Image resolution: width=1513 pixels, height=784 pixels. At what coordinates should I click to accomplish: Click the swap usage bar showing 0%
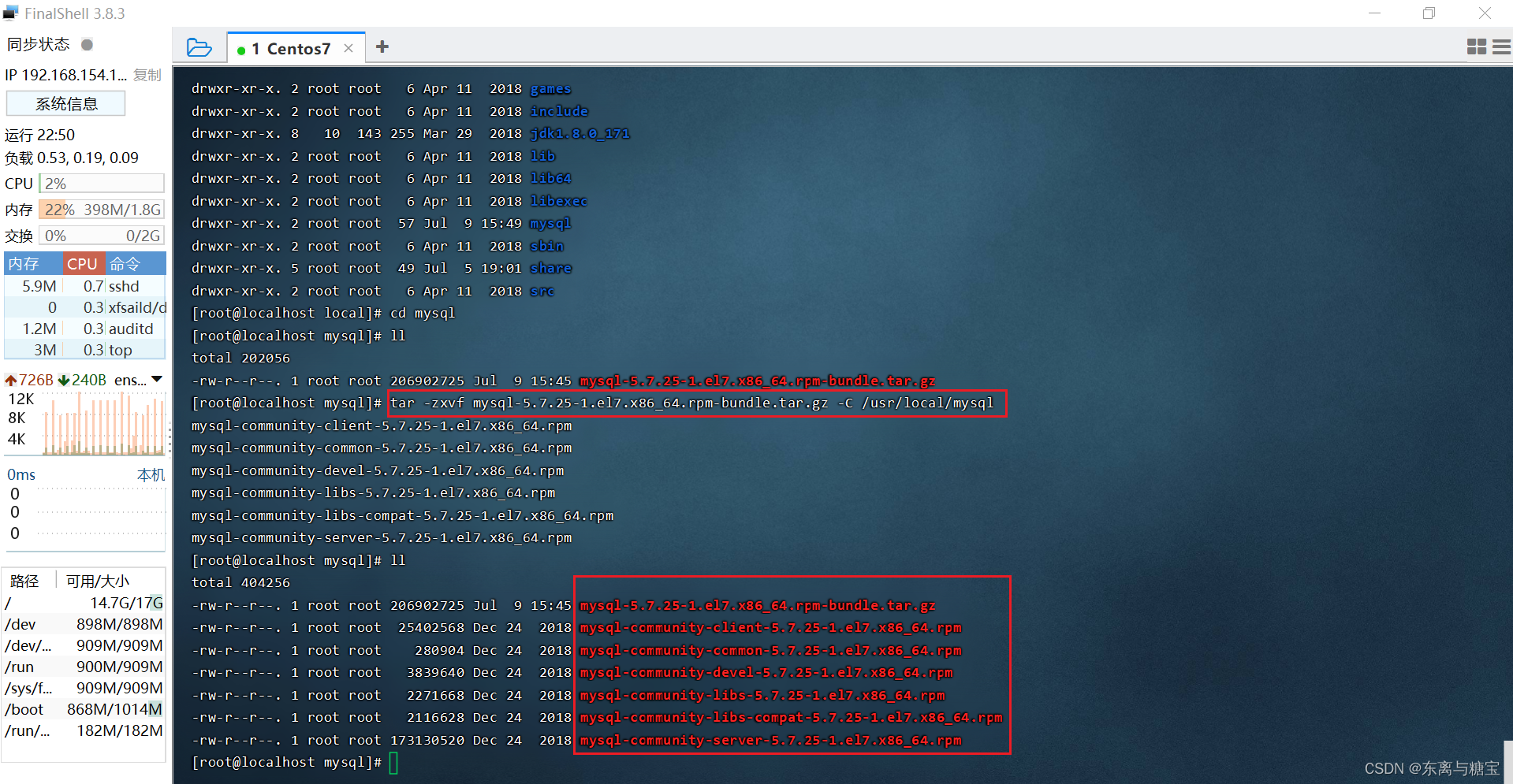tap(102, 236)
